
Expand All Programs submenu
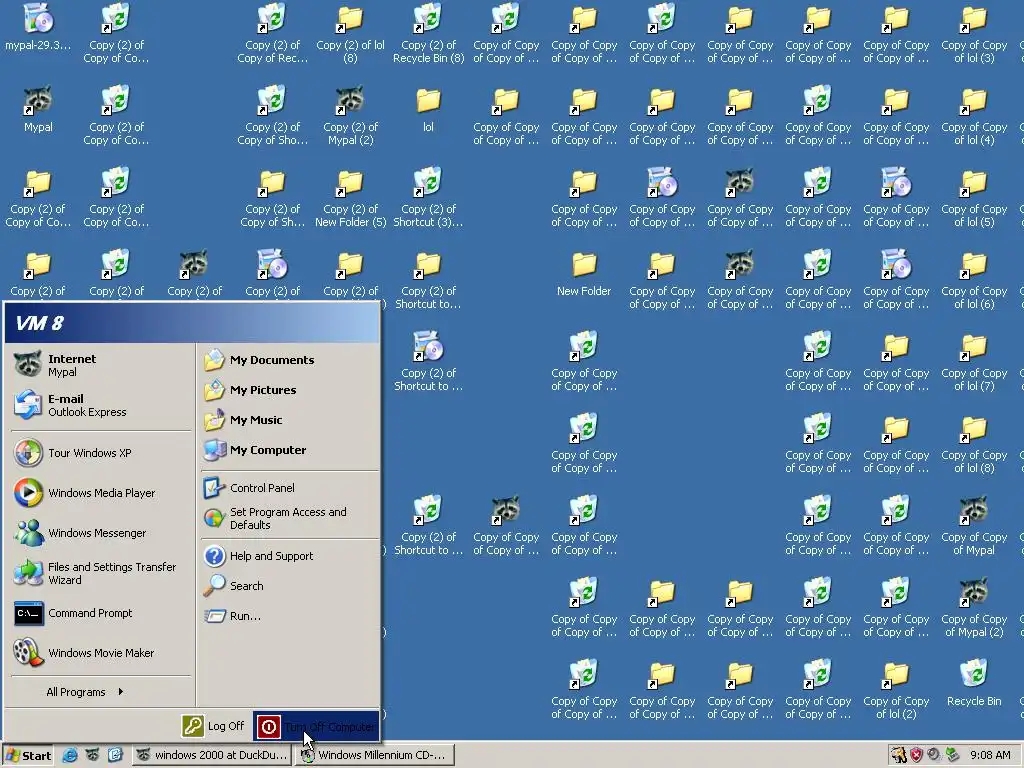[85, 692]
